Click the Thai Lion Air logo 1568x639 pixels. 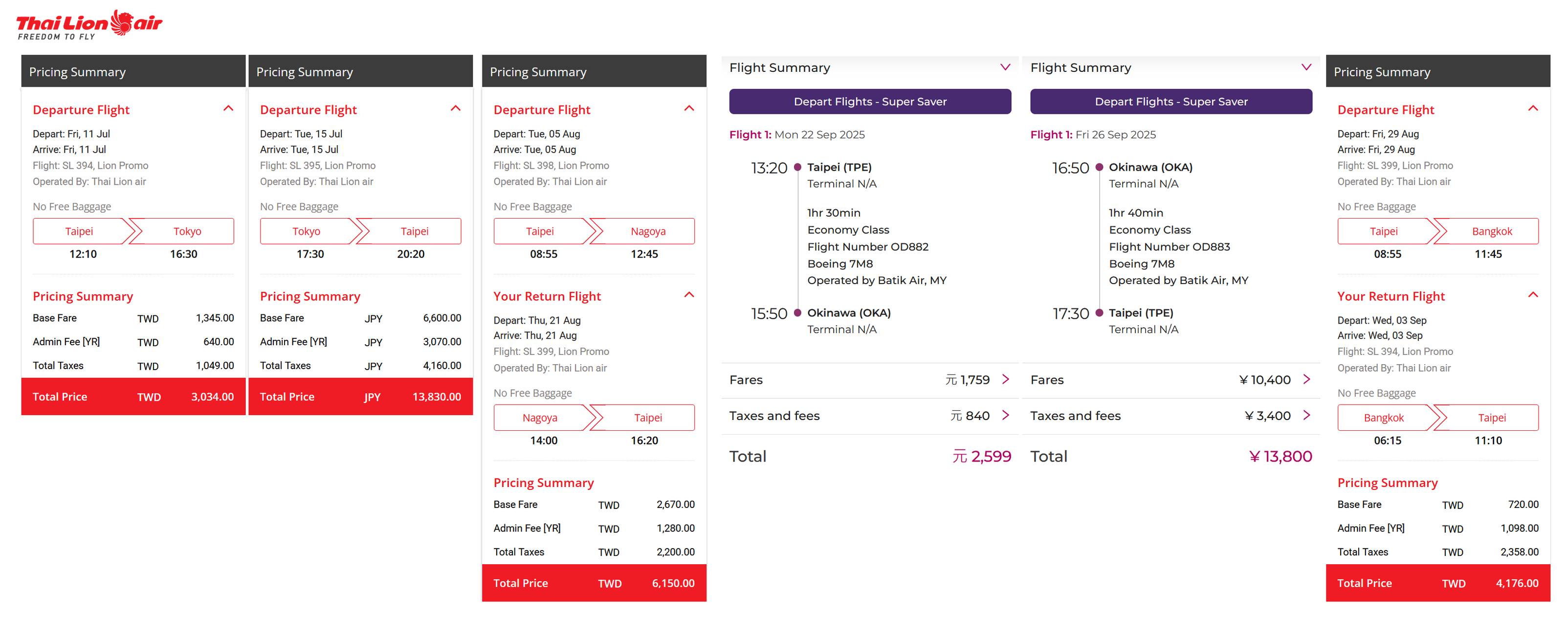(89, 25)
